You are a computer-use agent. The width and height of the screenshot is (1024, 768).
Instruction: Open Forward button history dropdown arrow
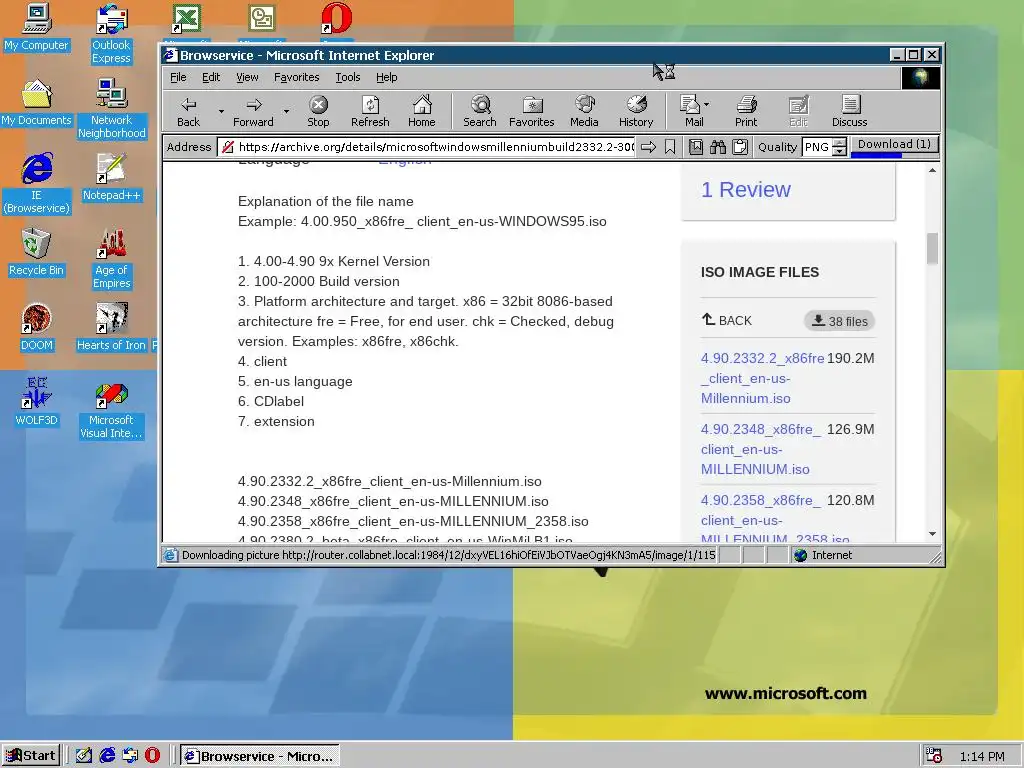click(286, 111)
